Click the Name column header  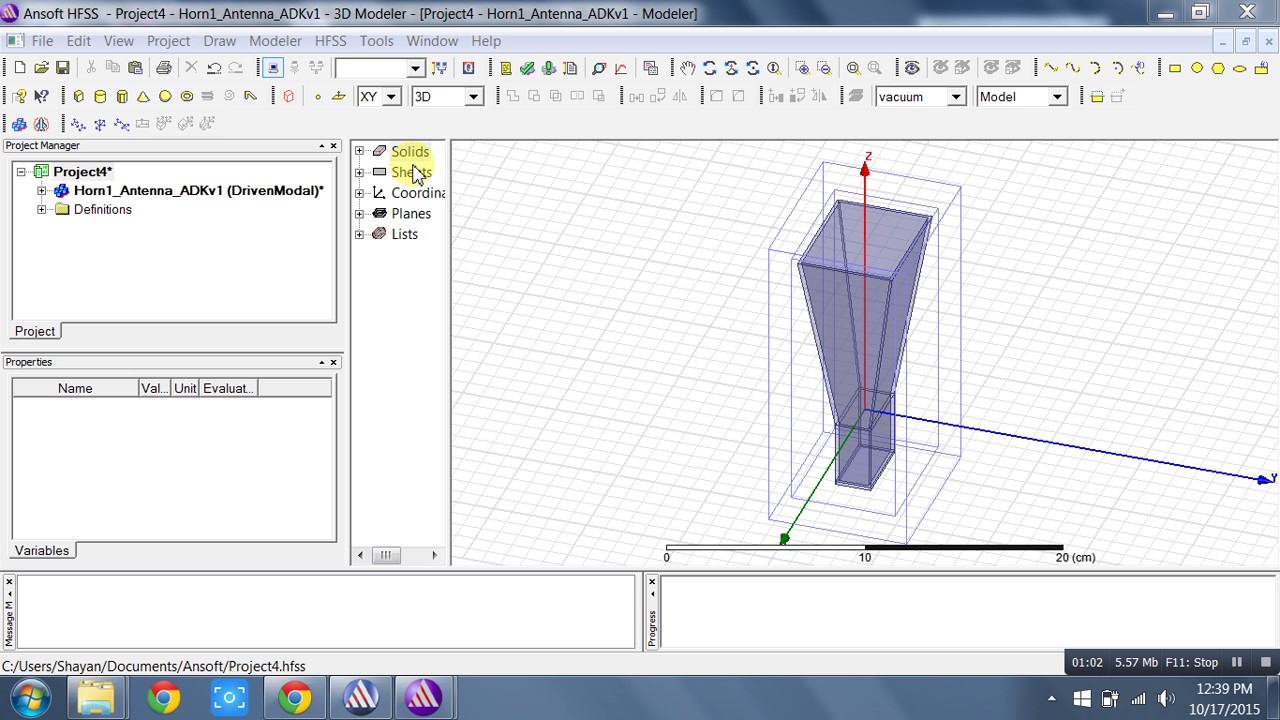[x=75, y=388]
